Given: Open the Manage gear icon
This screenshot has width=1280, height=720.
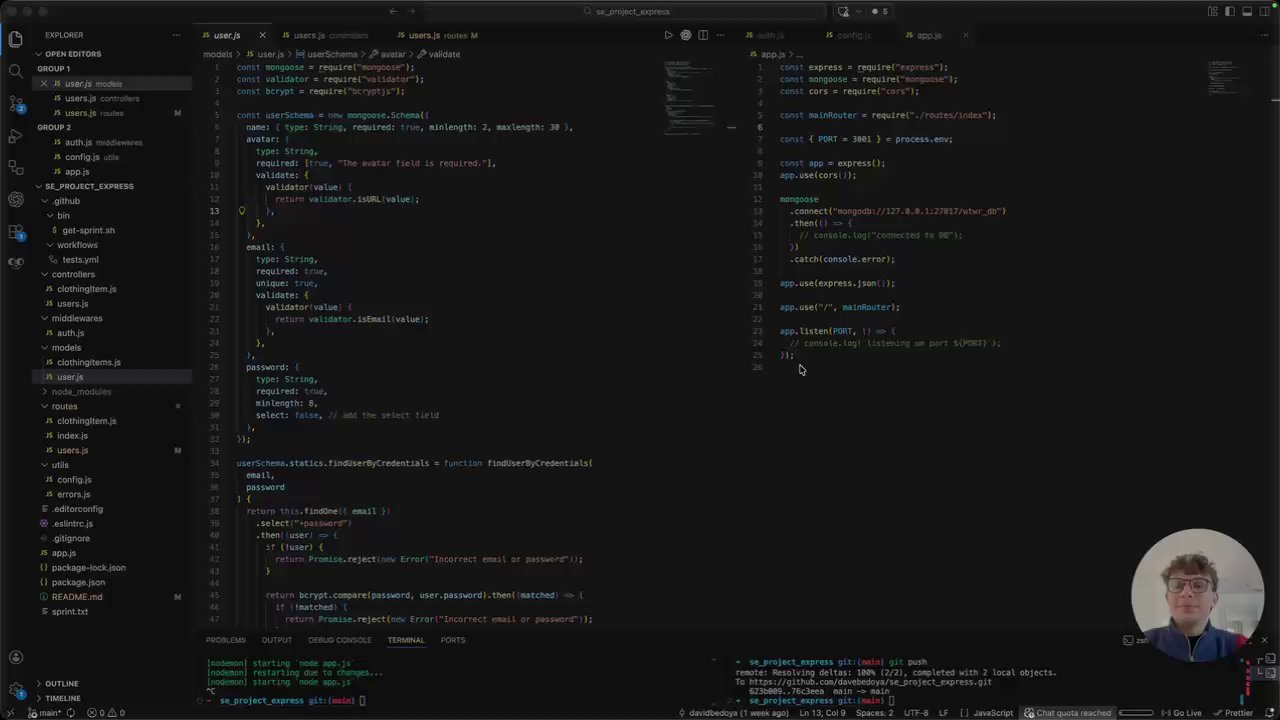Looking at the screenshot, I should [15, 690].
